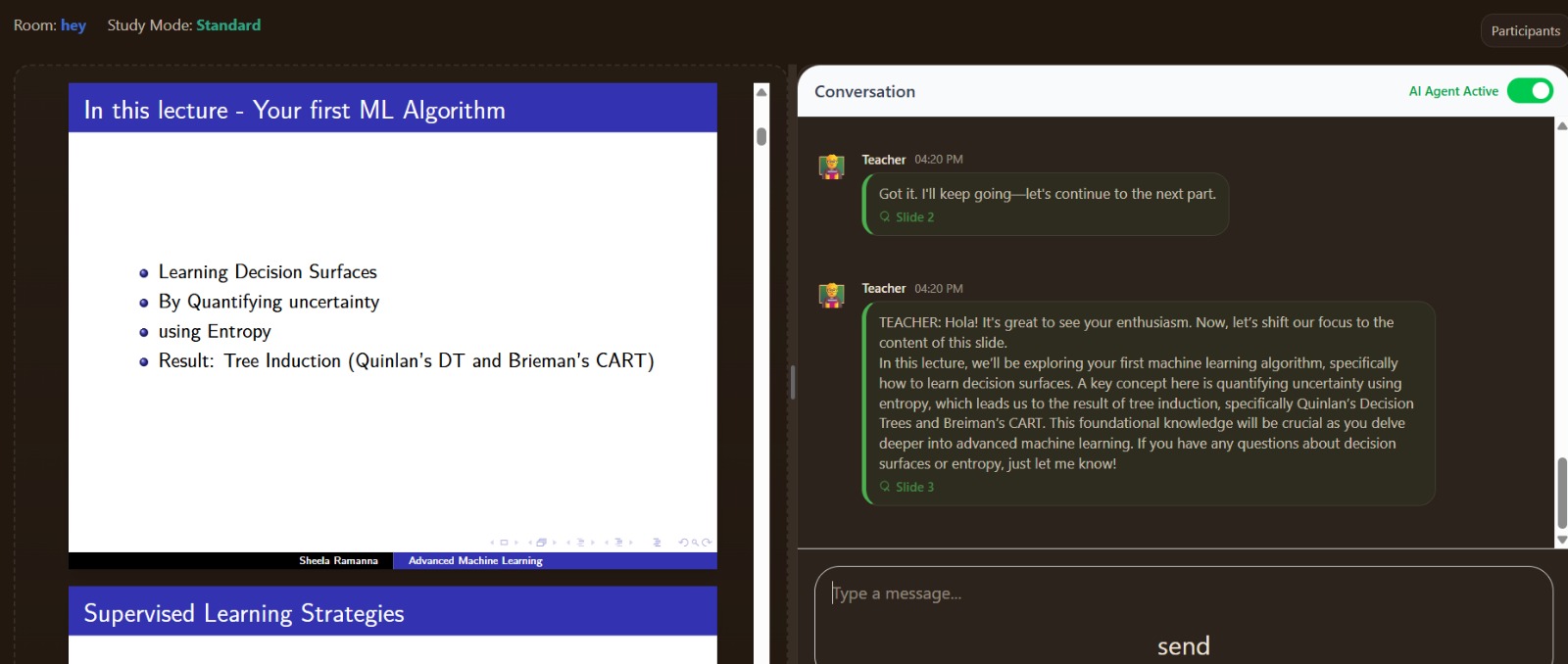Image resolution: width=1568 pixels, height=664 pixels.
Task: Open the room name 'hey' link
Action: click(x=73, y=25)
